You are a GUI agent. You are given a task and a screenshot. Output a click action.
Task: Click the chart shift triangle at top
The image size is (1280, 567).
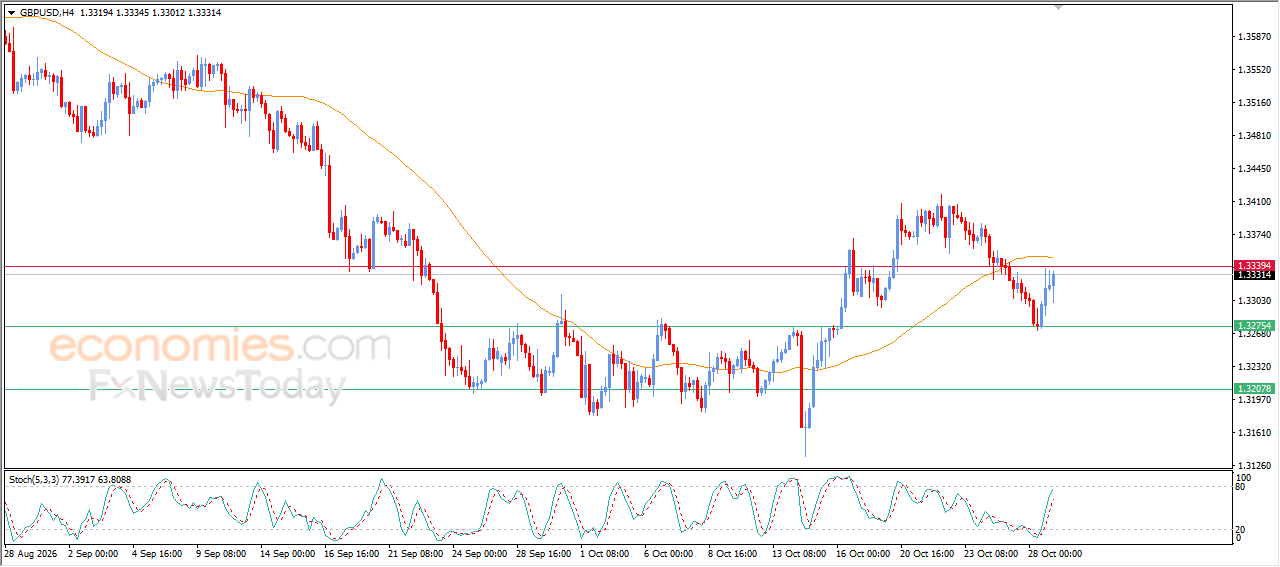[x=1060, y=7]
